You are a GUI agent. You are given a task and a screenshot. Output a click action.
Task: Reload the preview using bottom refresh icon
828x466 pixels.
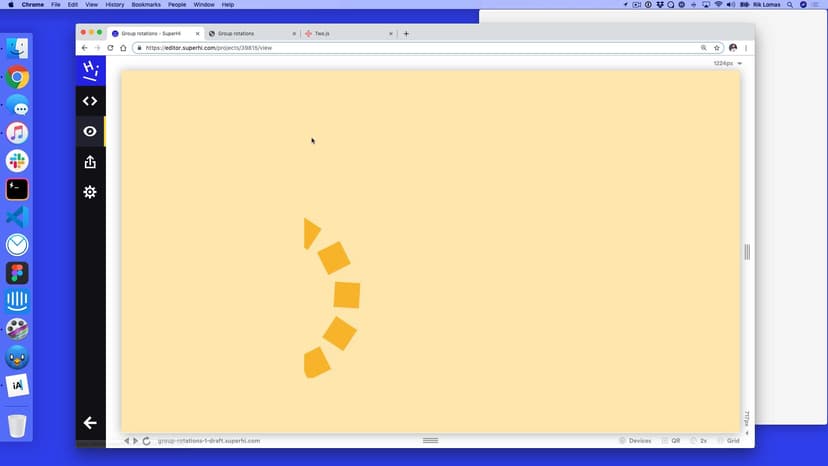click(147, 441)
